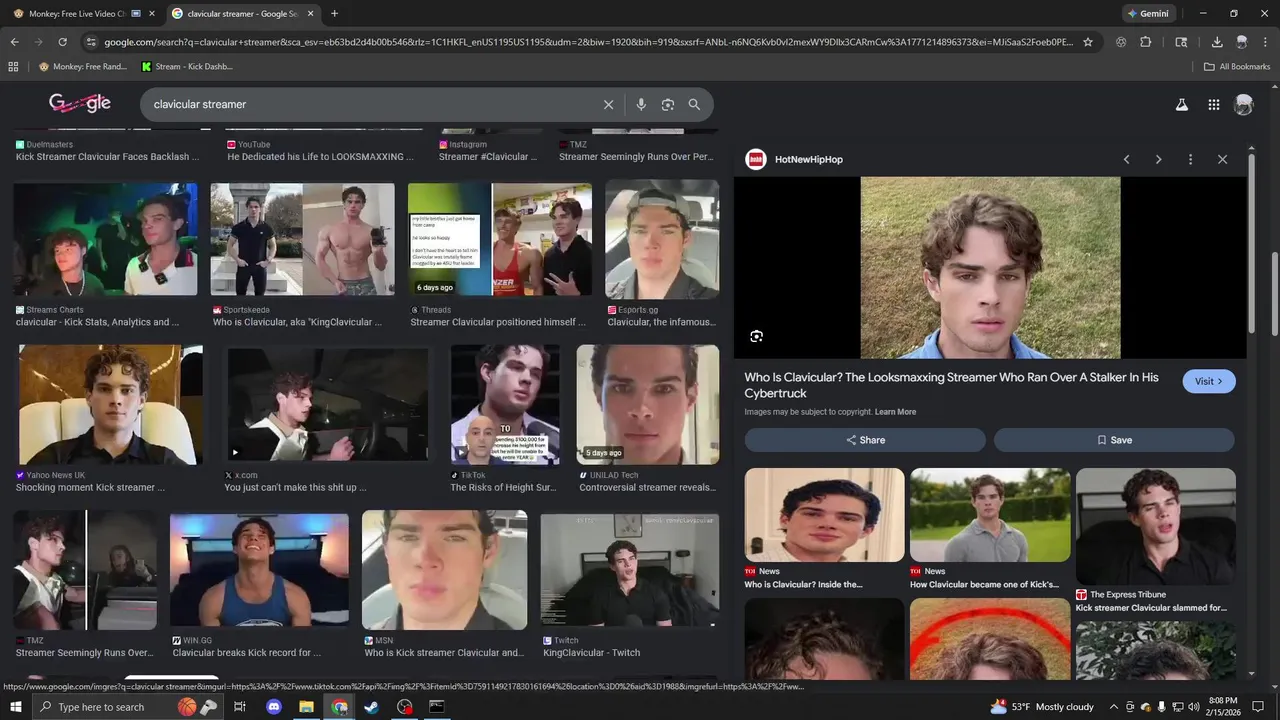Open Steam from the taskbar
The image size is (1280, 720).
click(371, 707)
